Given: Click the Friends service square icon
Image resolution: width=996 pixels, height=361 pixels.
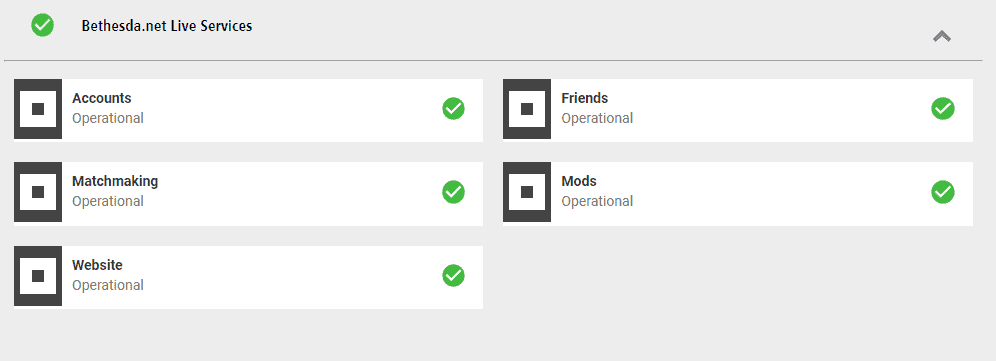Looking at the screenshot, I should pos(527,109).
